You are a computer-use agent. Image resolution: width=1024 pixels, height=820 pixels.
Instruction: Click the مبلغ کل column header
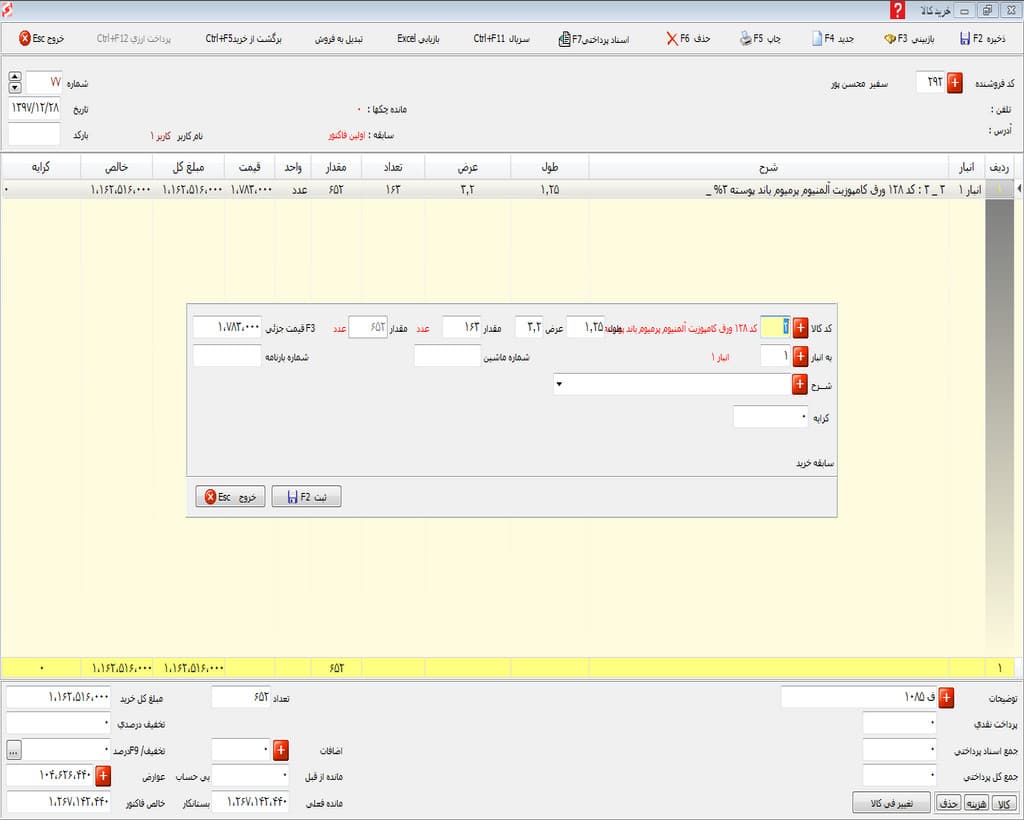(x=188, y=168)
